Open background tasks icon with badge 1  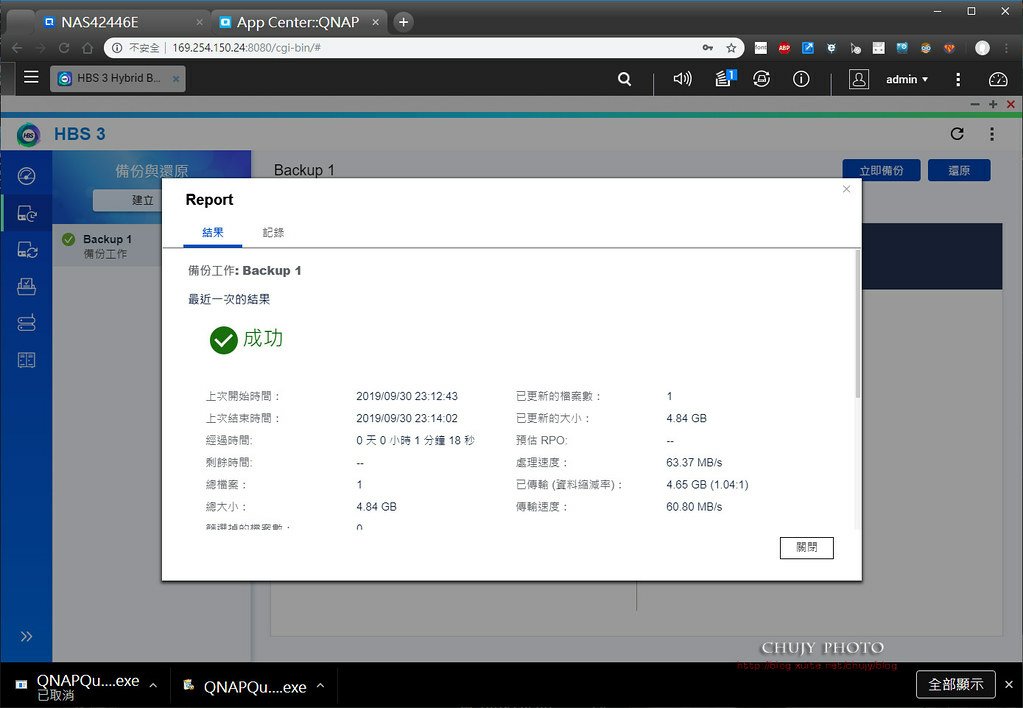[x=725, y=78]
